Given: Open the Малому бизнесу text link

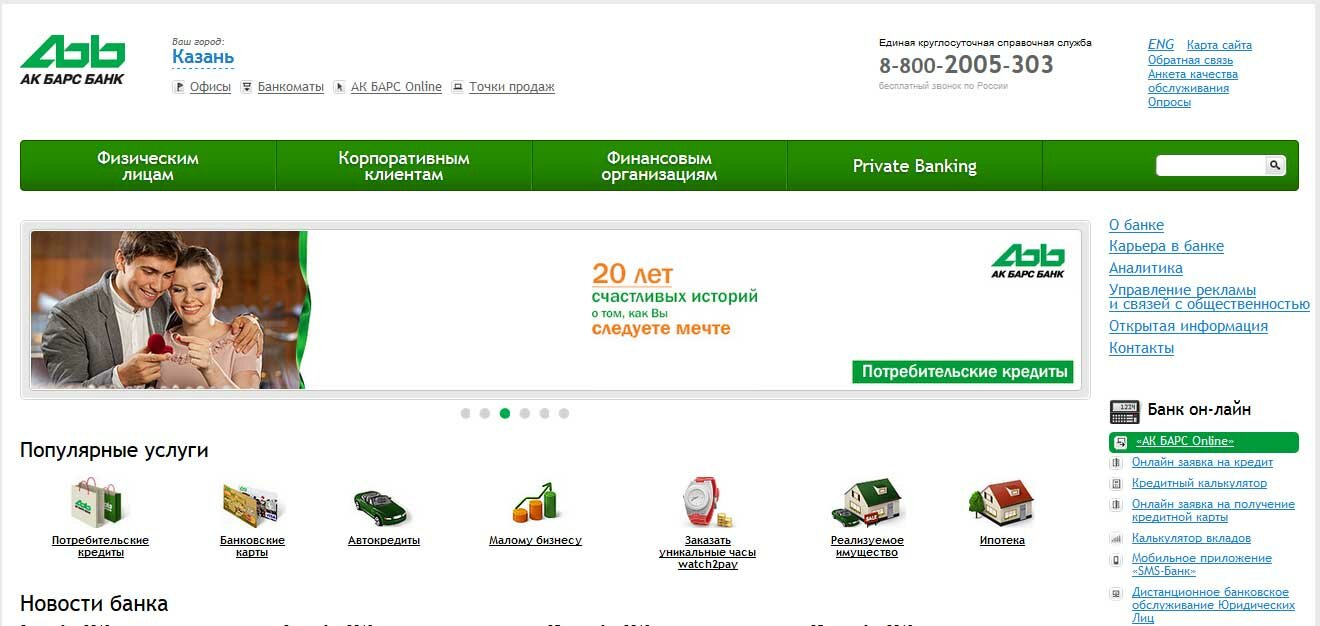Looking at the screenshot, I should click(535, 541).
